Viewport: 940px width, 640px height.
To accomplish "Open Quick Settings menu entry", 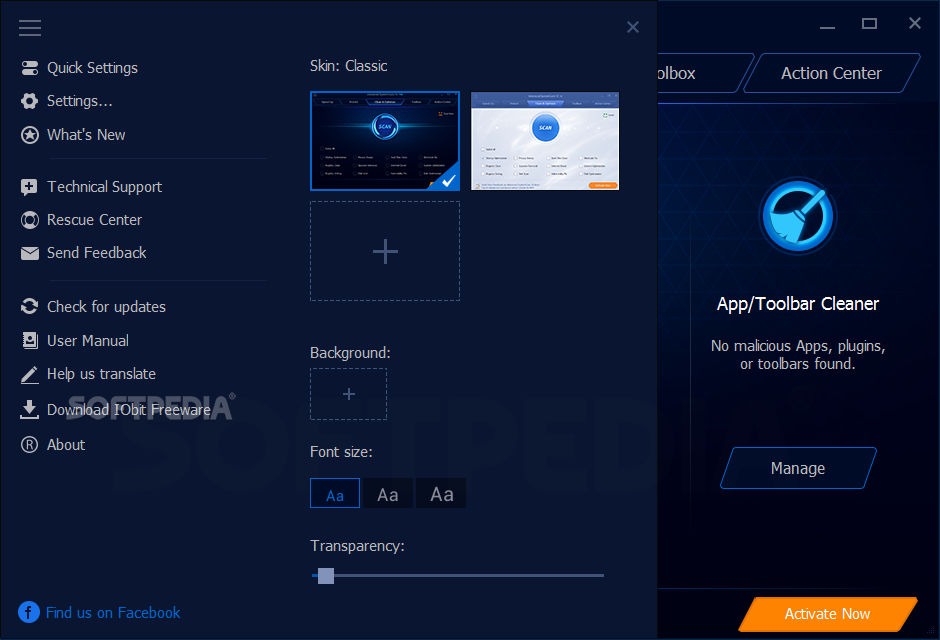I will point(92,68).
